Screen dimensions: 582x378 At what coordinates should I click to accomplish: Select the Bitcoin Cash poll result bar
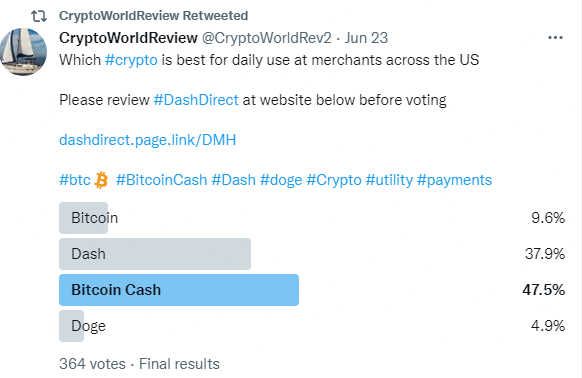179,290
